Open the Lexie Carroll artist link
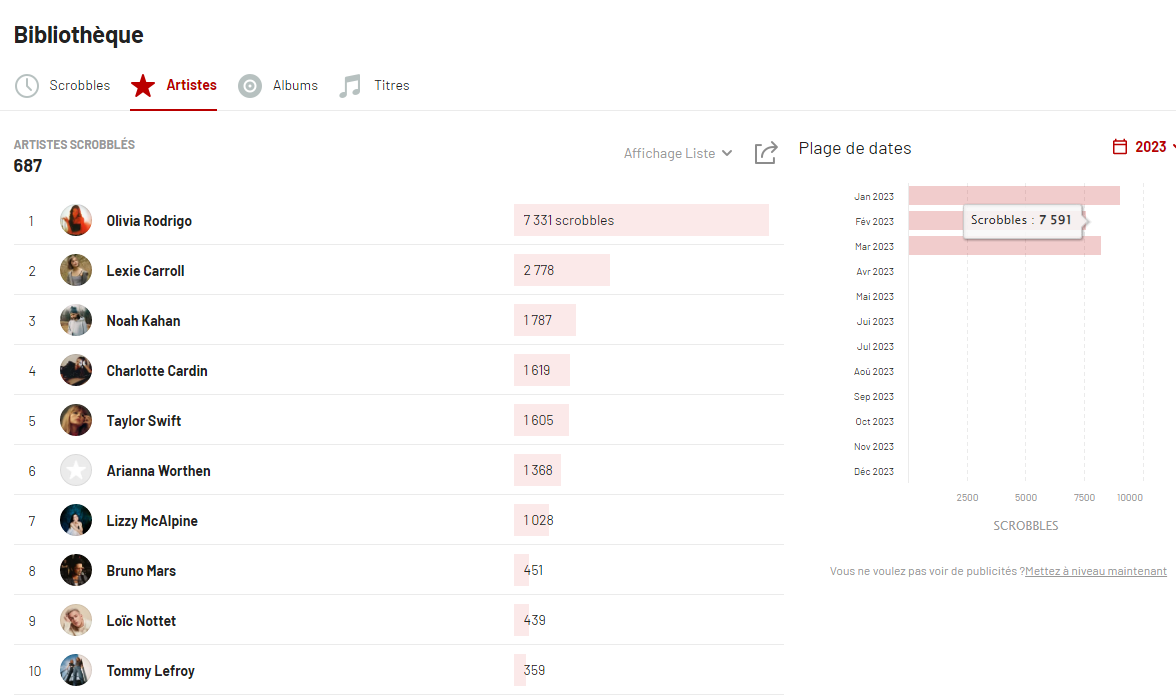 click(145, 271)
